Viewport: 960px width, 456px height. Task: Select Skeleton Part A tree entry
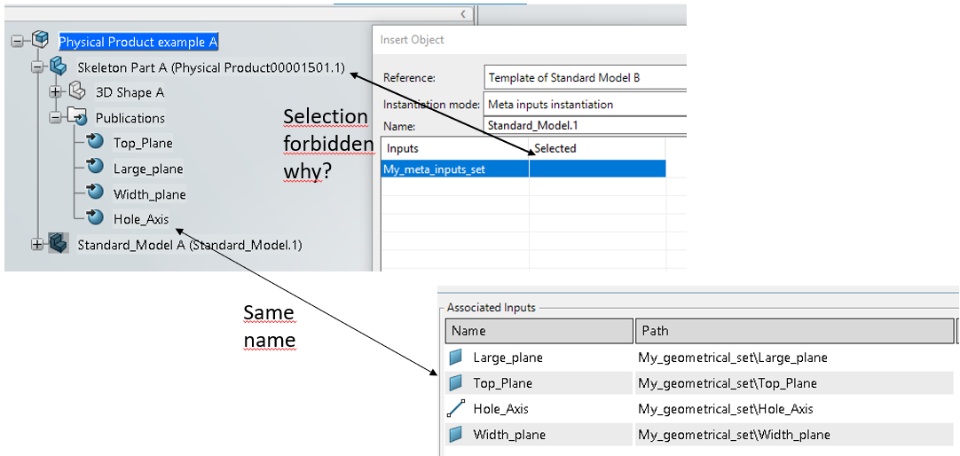pyautogui.click(x=212, y=67)
